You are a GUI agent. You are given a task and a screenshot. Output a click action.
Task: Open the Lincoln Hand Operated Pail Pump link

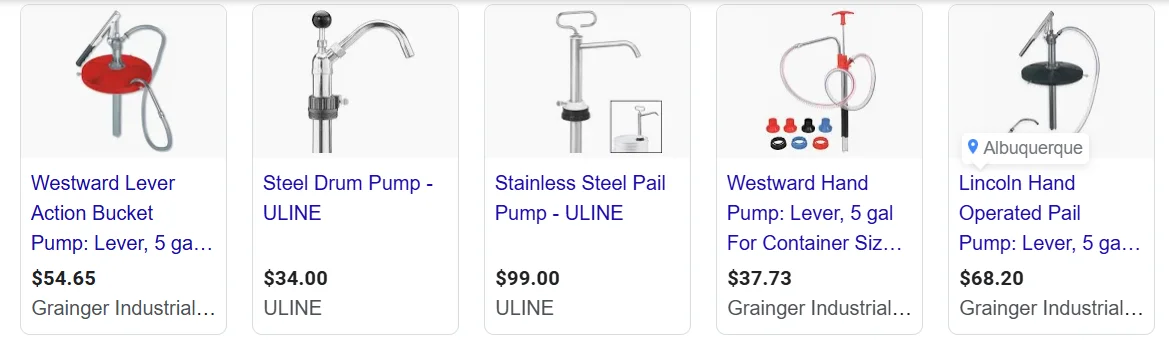[x=1050, y=213]
